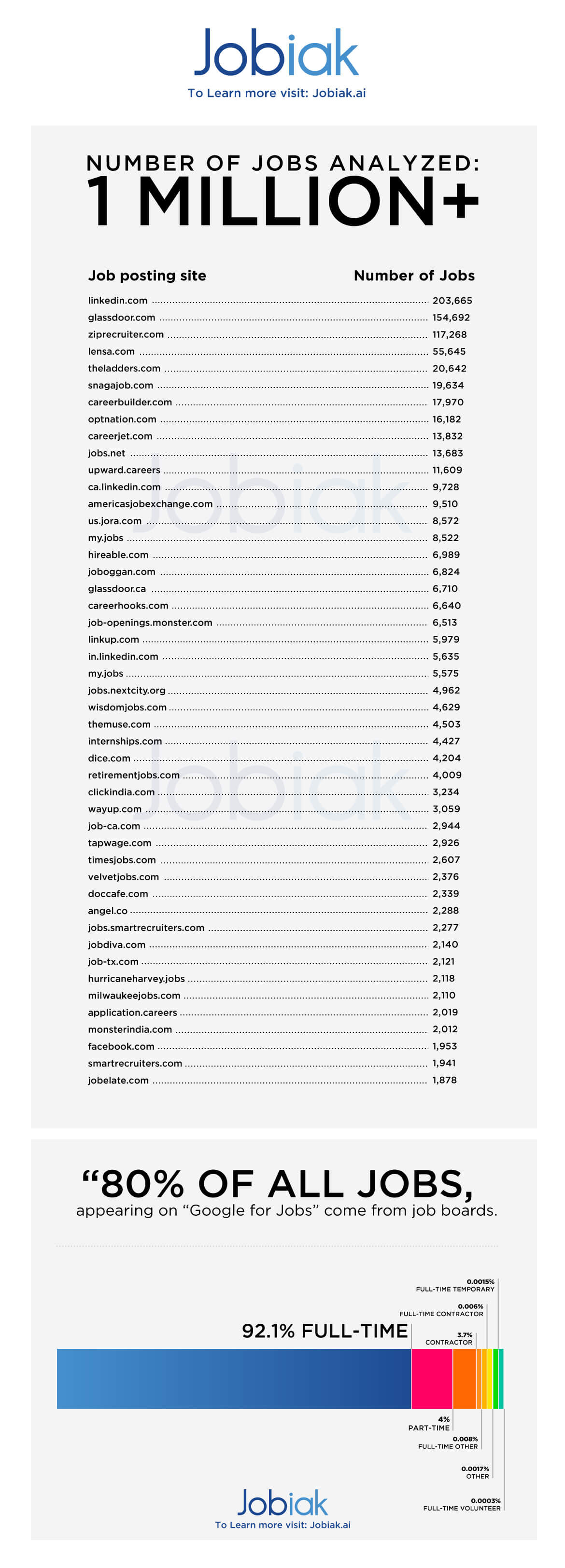The height and width of the screenshot is (1568, 565).
Task: Click the jobelate.com entry
Action: pos(118,1081)
